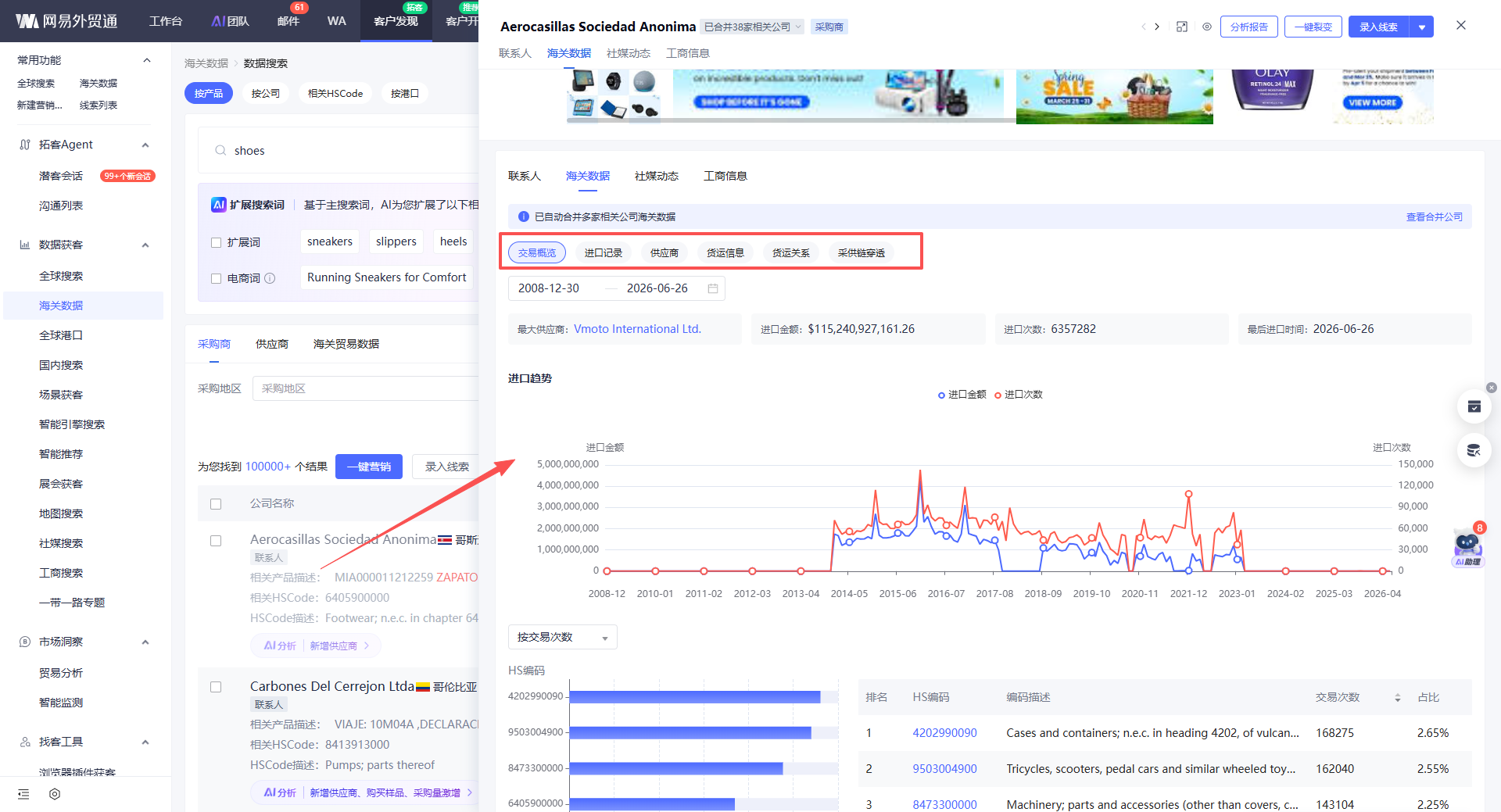Image resolution: width=1501 pixels, height=812 pixels.
Task: Open the settings hexagon icon at bottom left
Action: coord(55,794)
